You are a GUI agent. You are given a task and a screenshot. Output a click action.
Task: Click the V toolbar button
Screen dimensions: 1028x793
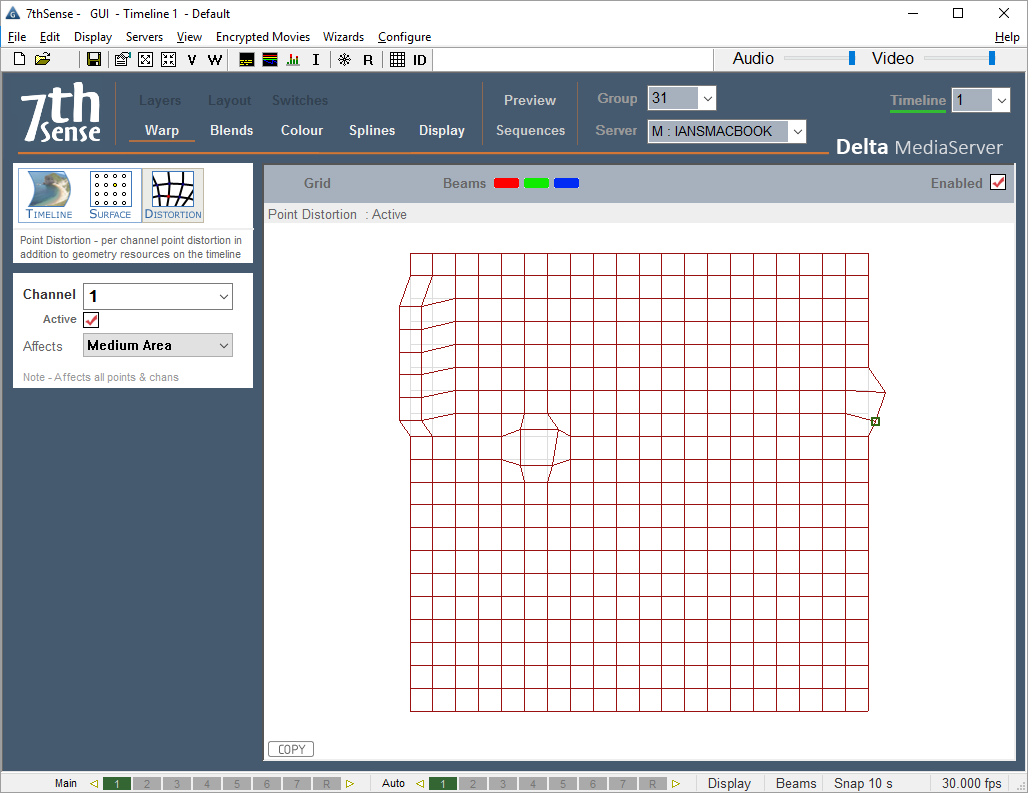[191, 60]
